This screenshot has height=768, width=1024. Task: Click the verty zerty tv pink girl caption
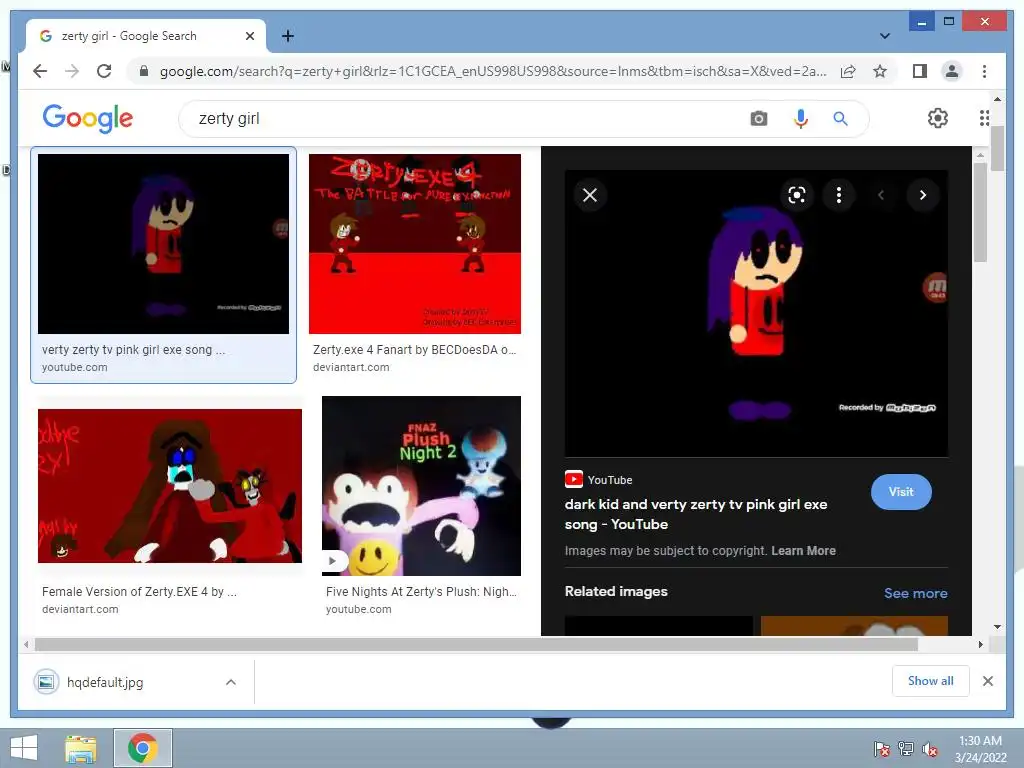point(133,349)
